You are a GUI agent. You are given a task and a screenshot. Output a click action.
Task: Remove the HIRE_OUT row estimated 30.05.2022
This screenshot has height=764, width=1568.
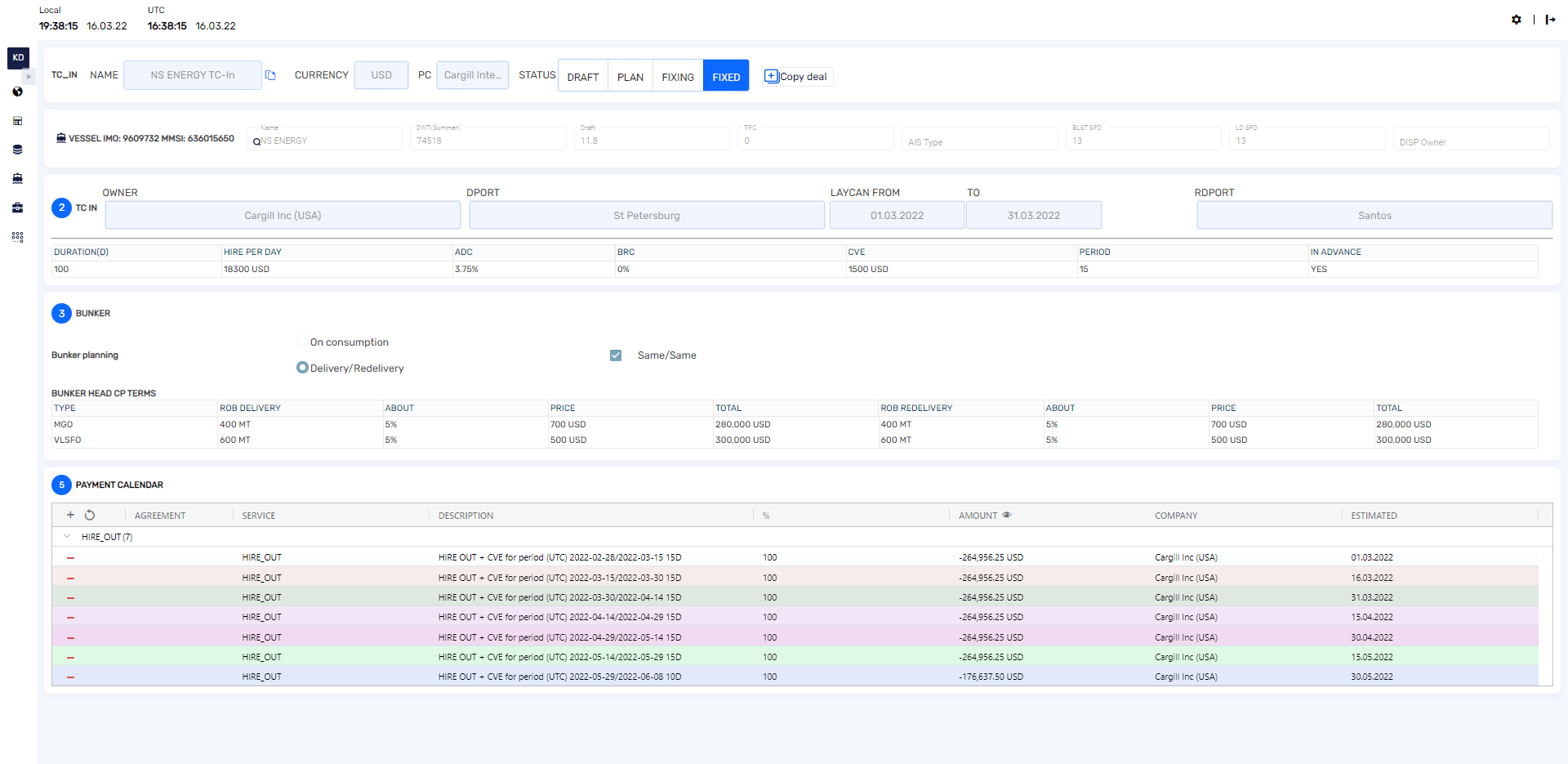pos(70,677)
